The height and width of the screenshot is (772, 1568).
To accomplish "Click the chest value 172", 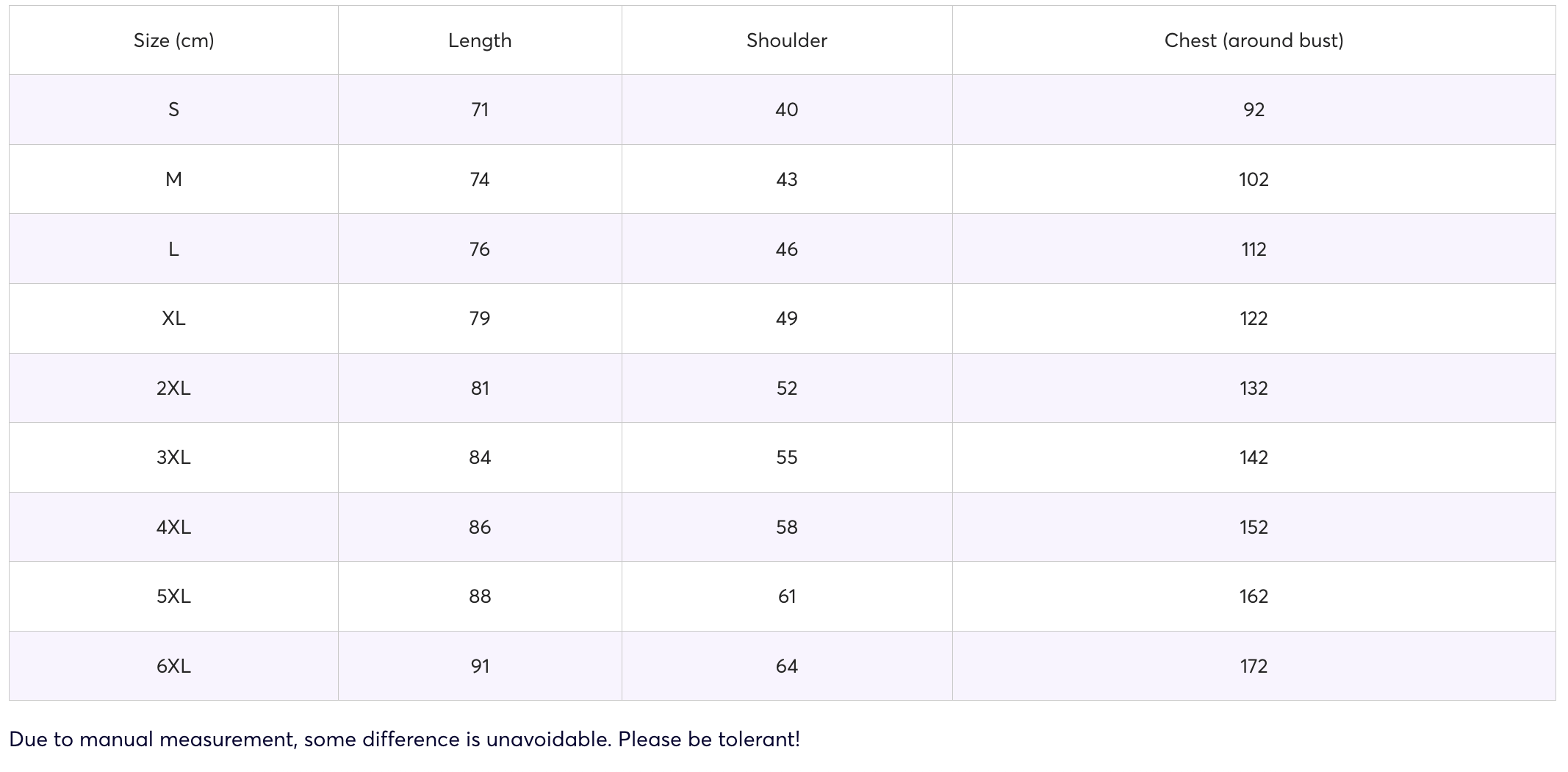I will (x=1254, y=666).
